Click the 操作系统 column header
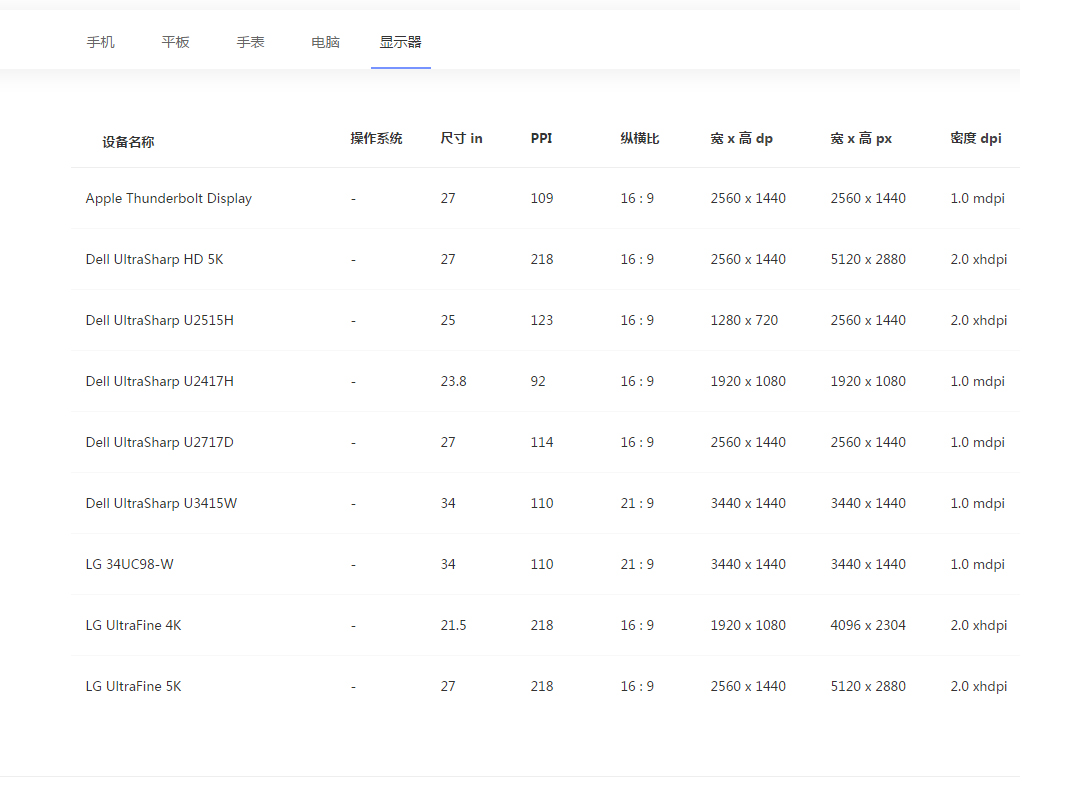 (x=376, y=138)
